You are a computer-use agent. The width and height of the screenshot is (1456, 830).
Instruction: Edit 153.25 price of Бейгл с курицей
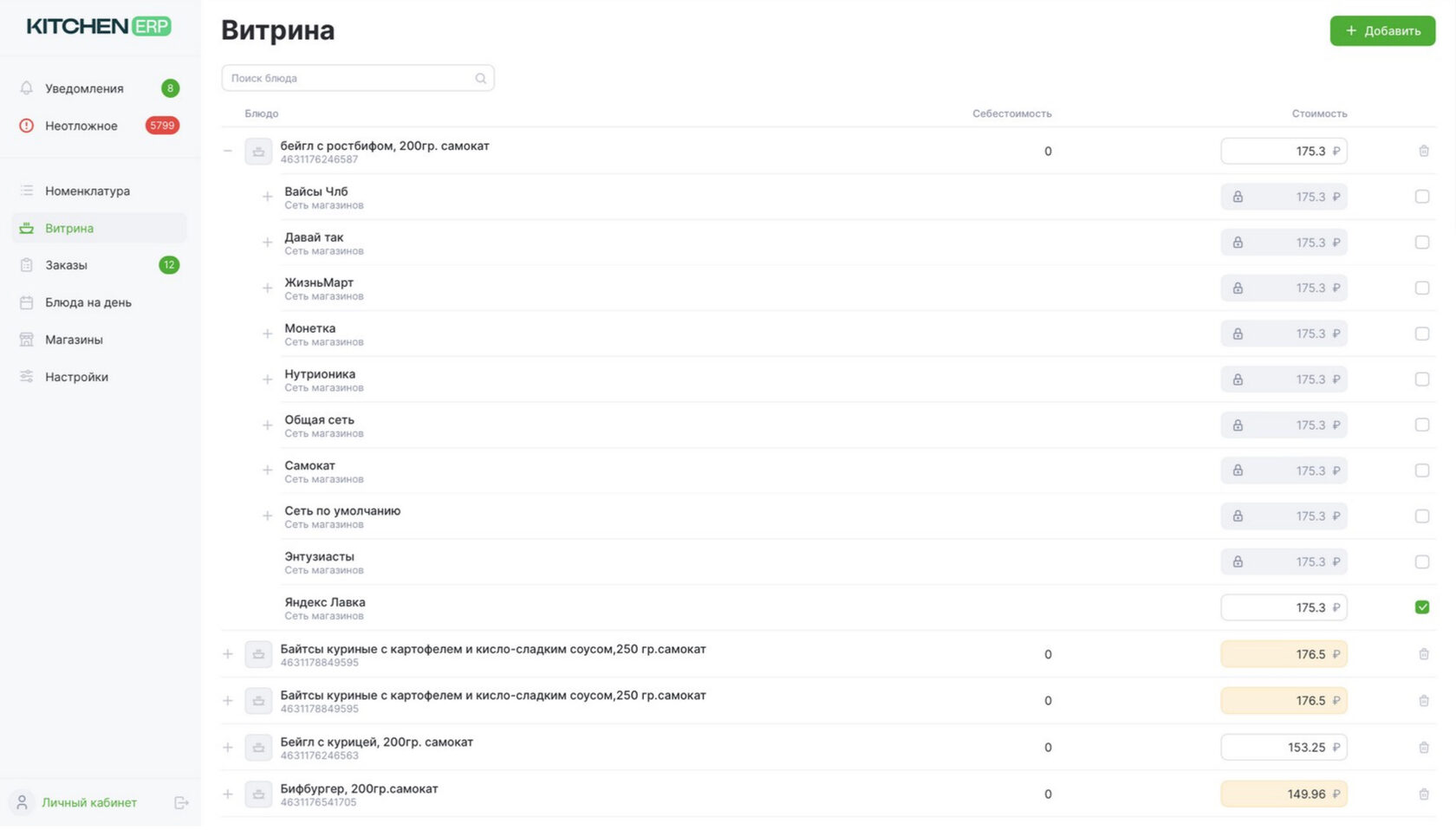click(1284, 748)
